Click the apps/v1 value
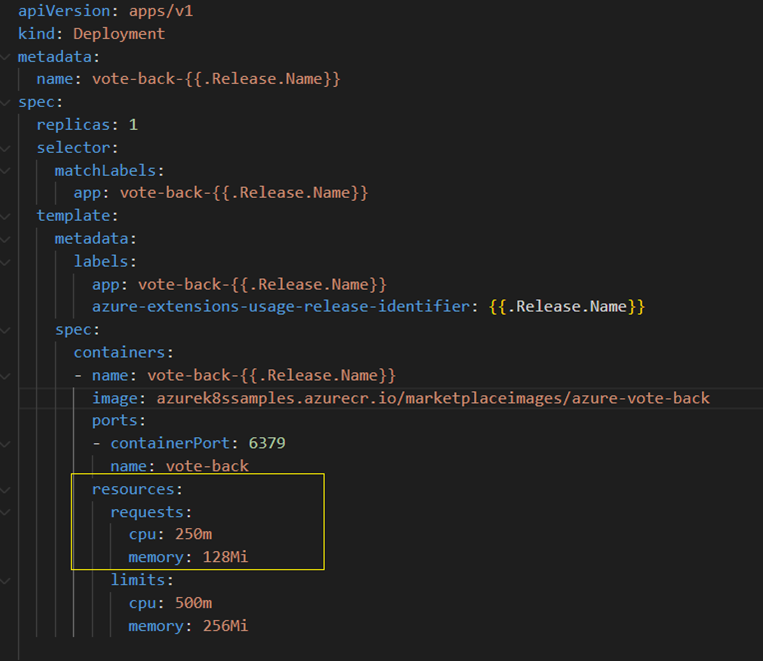The width and height of the screenshot is (763, 661). point(161,11)
